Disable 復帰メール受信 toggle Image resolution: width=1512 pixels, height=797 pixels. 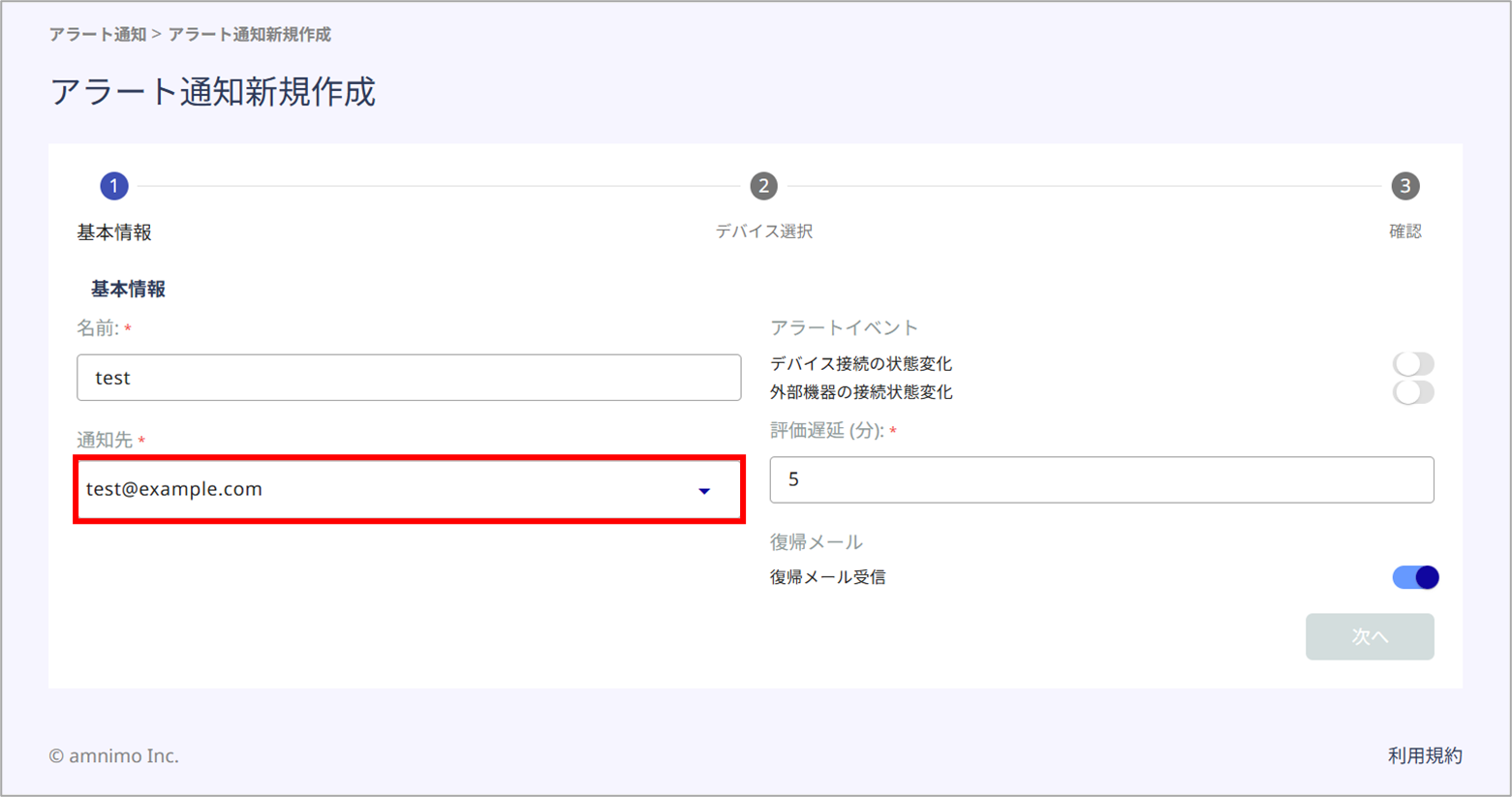(1415, 577)
